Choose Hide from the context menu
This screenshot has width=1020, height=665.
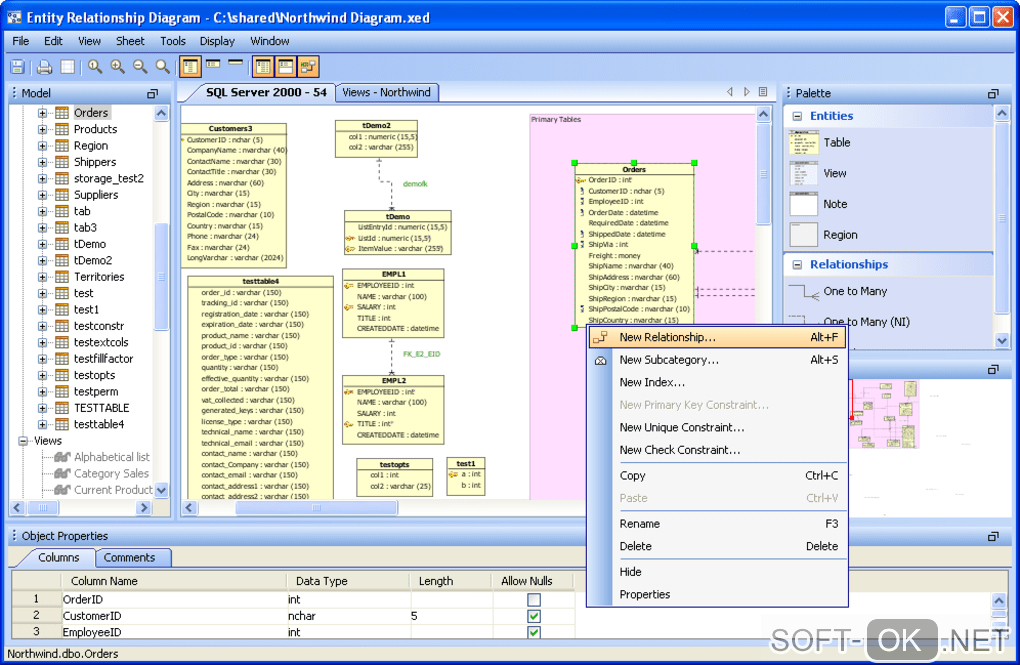point(717,572)
